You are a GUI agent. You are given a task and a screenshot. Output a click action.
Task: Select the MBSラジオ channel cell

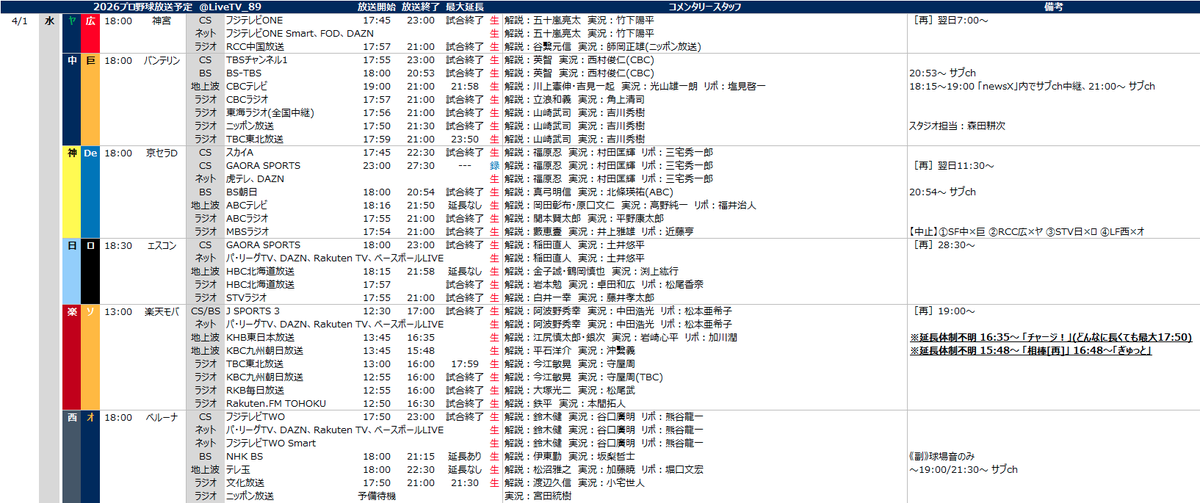(x=249, y=230)
